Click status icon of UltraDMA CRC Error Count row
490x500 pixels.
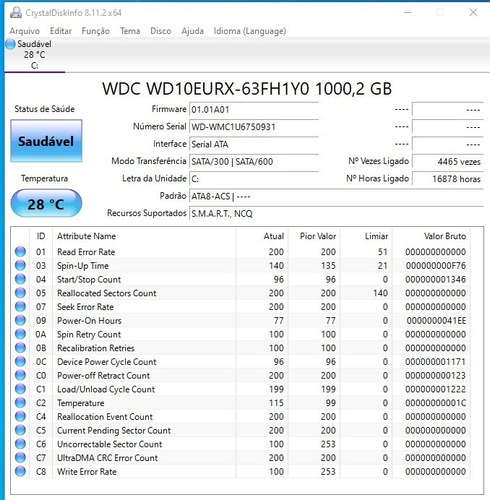20,458
